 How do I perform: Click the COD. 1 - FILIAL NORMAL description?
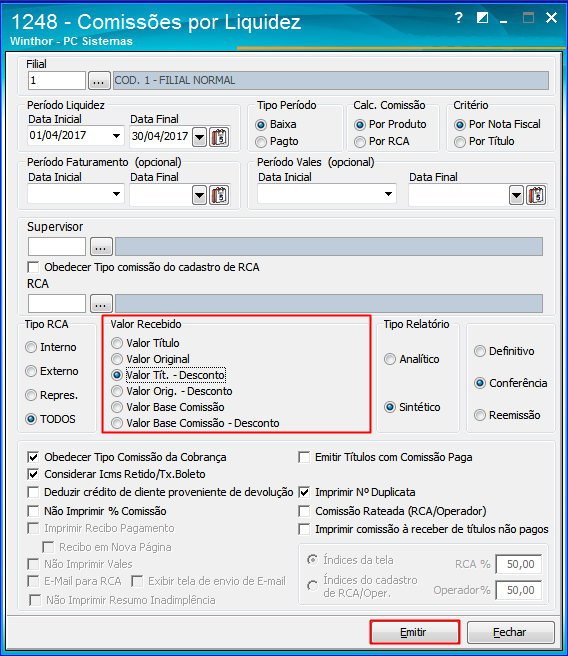coord(331,80)
